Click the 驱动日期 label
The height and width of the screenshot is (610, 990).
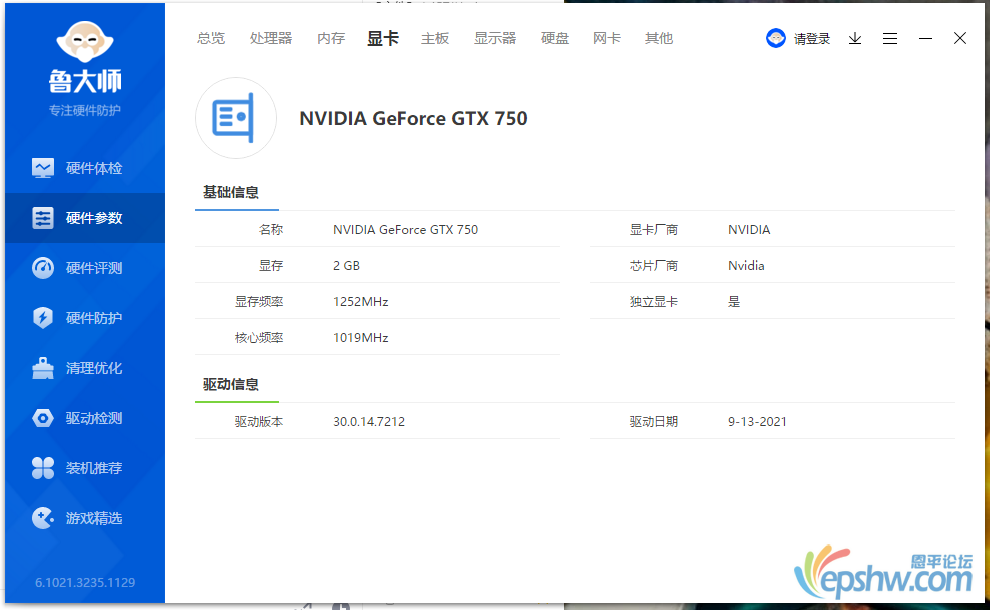pos(653,422)
